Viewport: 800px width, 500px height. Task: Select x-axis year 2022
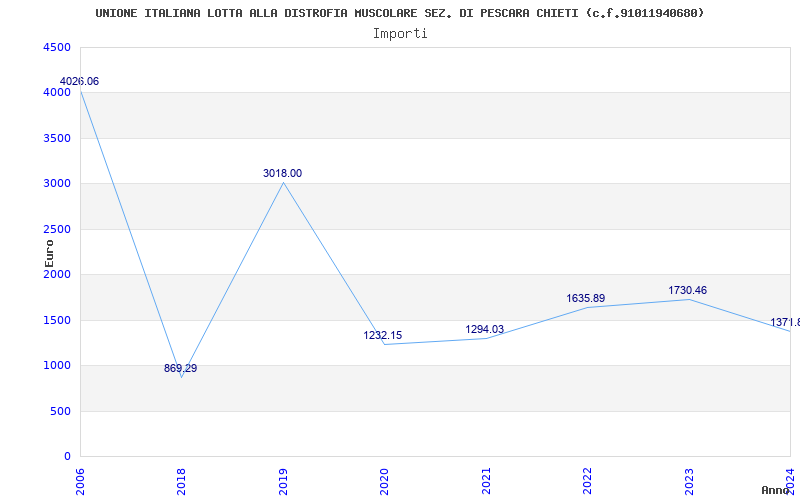[587, 481]
